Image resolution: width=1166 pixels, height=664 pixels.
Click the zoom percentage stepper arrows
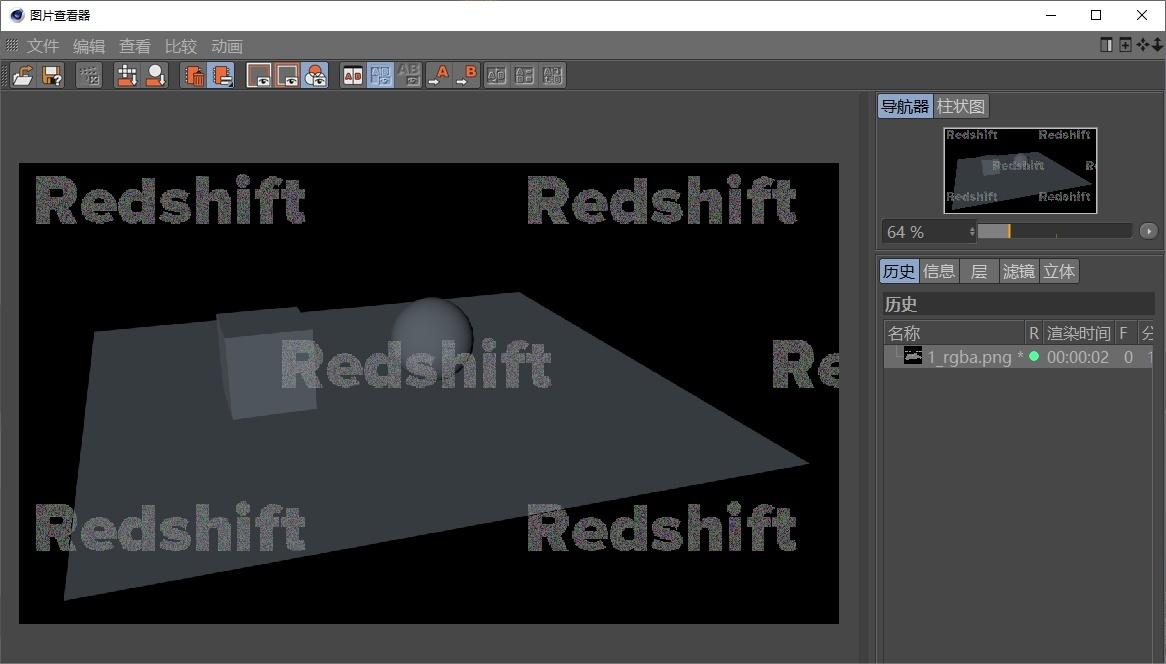pos(972,232)
